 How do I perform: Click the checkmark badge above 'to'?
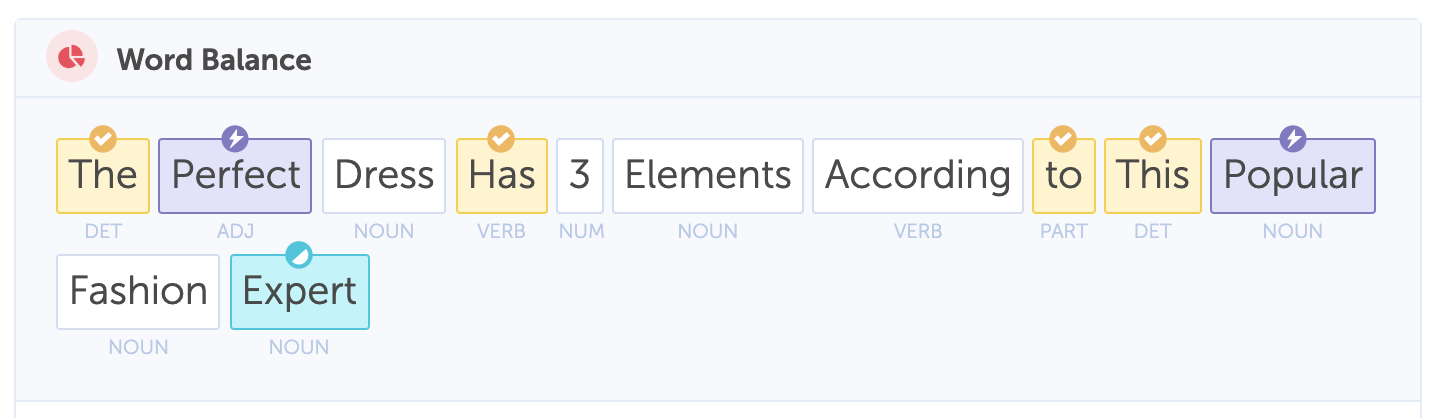click(1063, 138)
